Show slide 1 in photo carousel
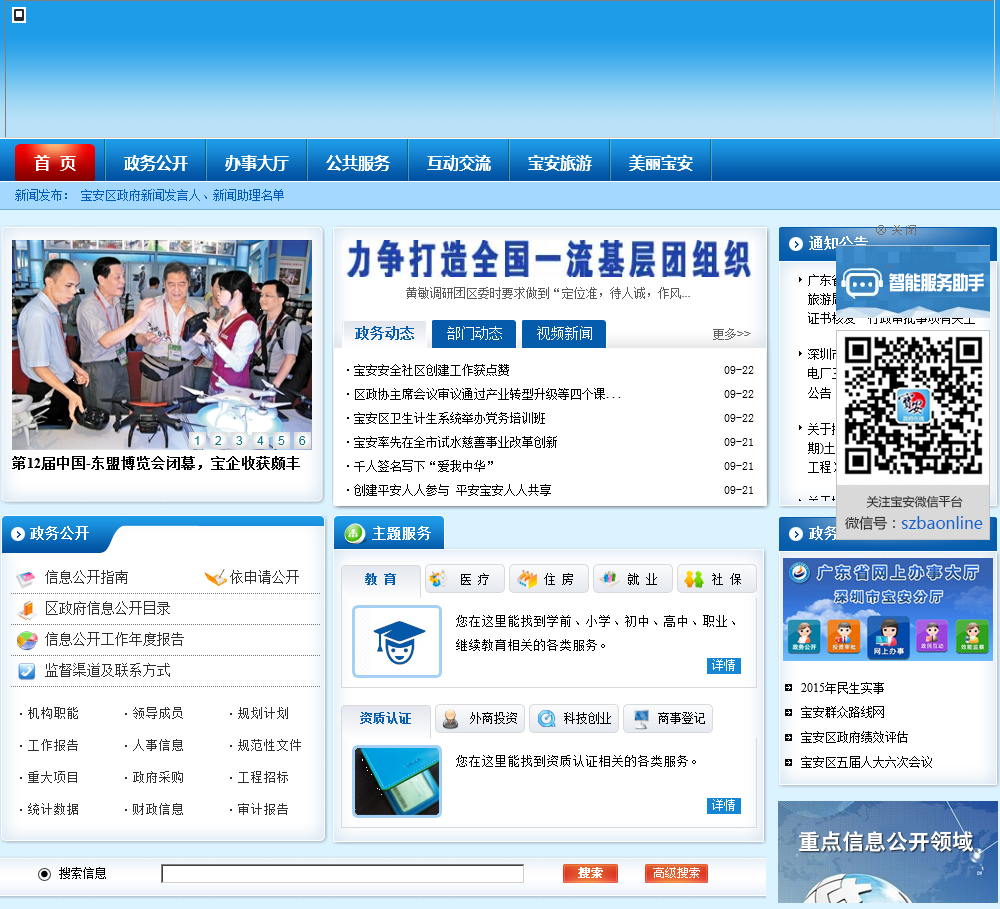1000x909 pixels. point(197,440)
